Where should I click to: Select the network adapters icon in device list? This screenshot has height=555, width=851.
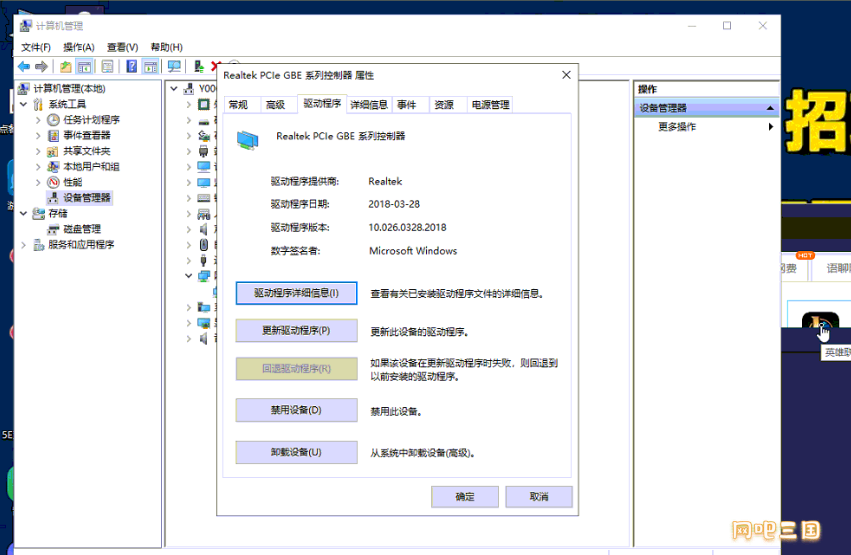point(204,276)
